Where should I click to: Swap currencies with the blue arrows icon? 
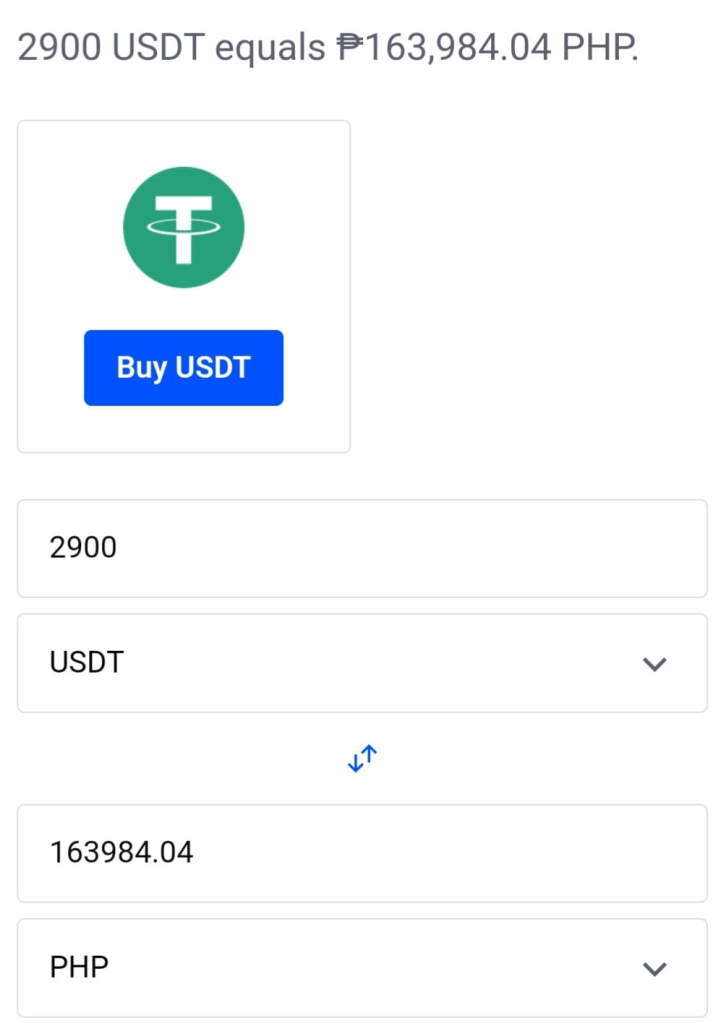coord(362,758)
